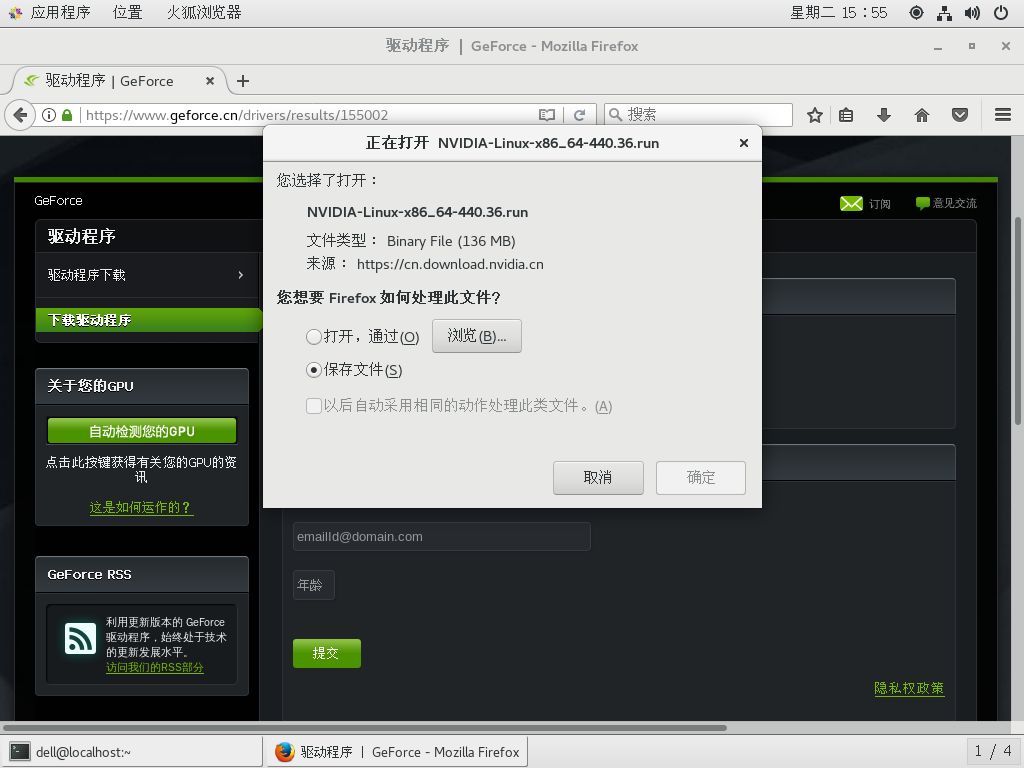The width and height of the screenshot is (1024, 768).
Task: Open the network status tray icon
Action: click(x=944, y=13)
